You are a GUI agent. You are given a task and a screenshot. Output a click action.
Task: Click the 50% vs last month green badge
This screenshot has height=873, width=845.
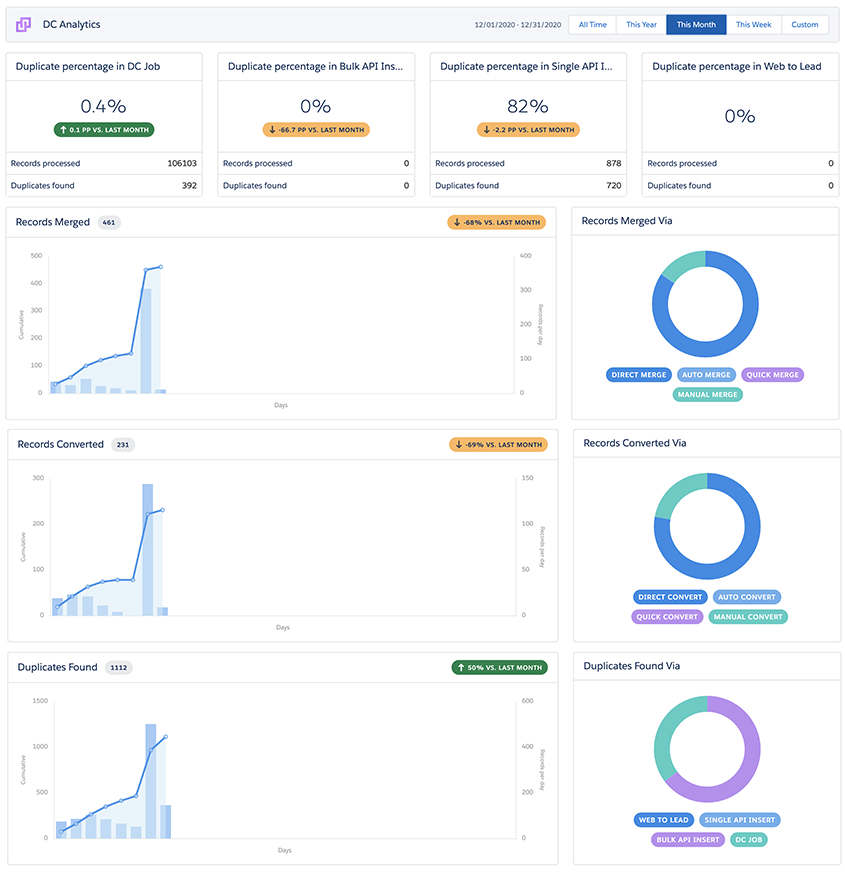499,667
